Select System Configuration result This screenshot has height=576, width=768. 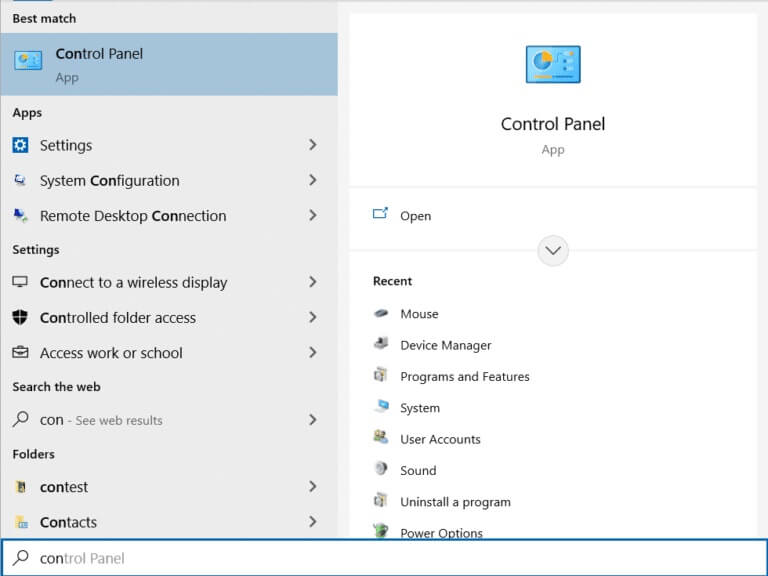pyautogui.click(x=169, y=180)
